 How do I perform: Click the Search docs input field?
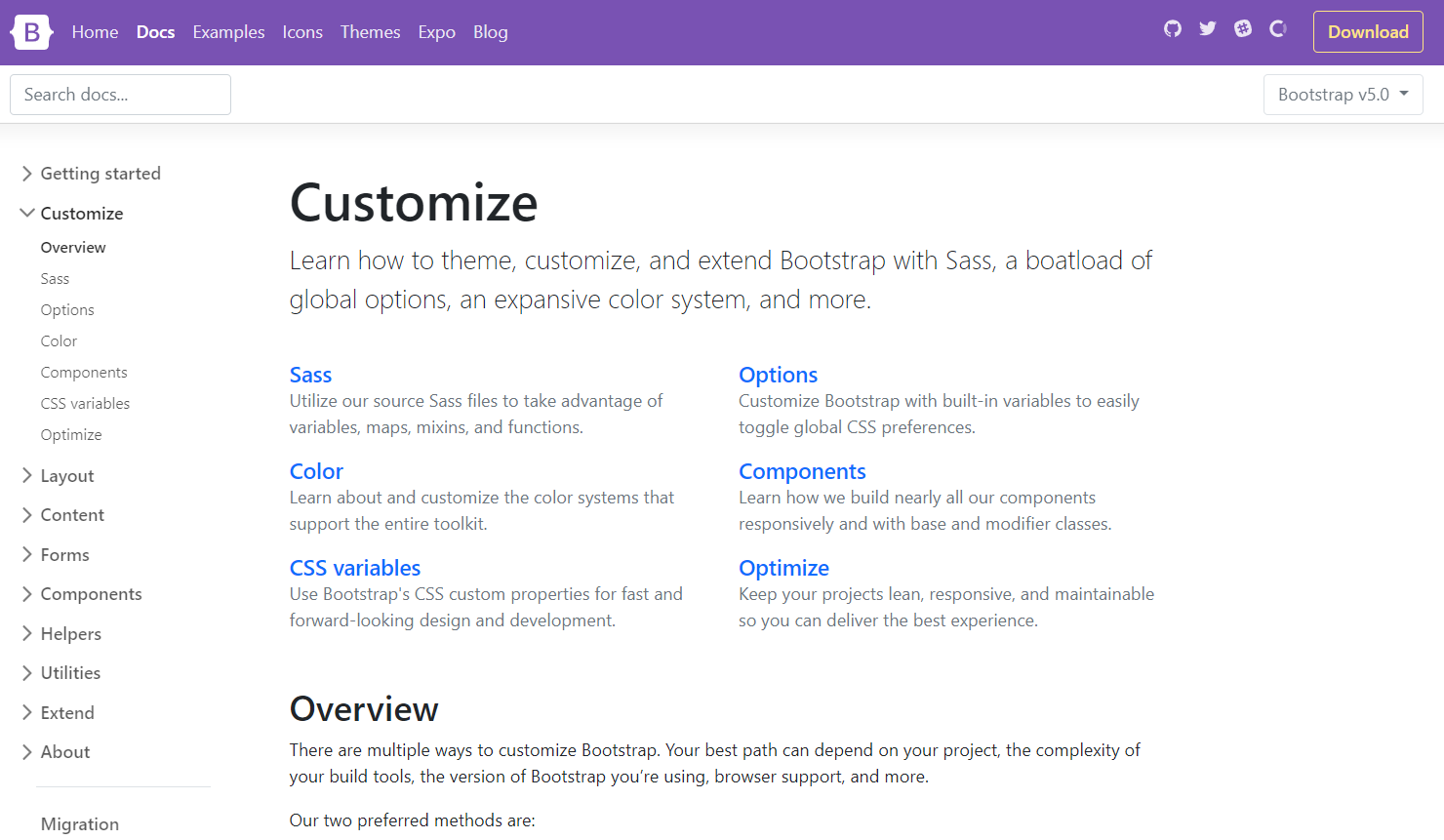tap(120, 94)
